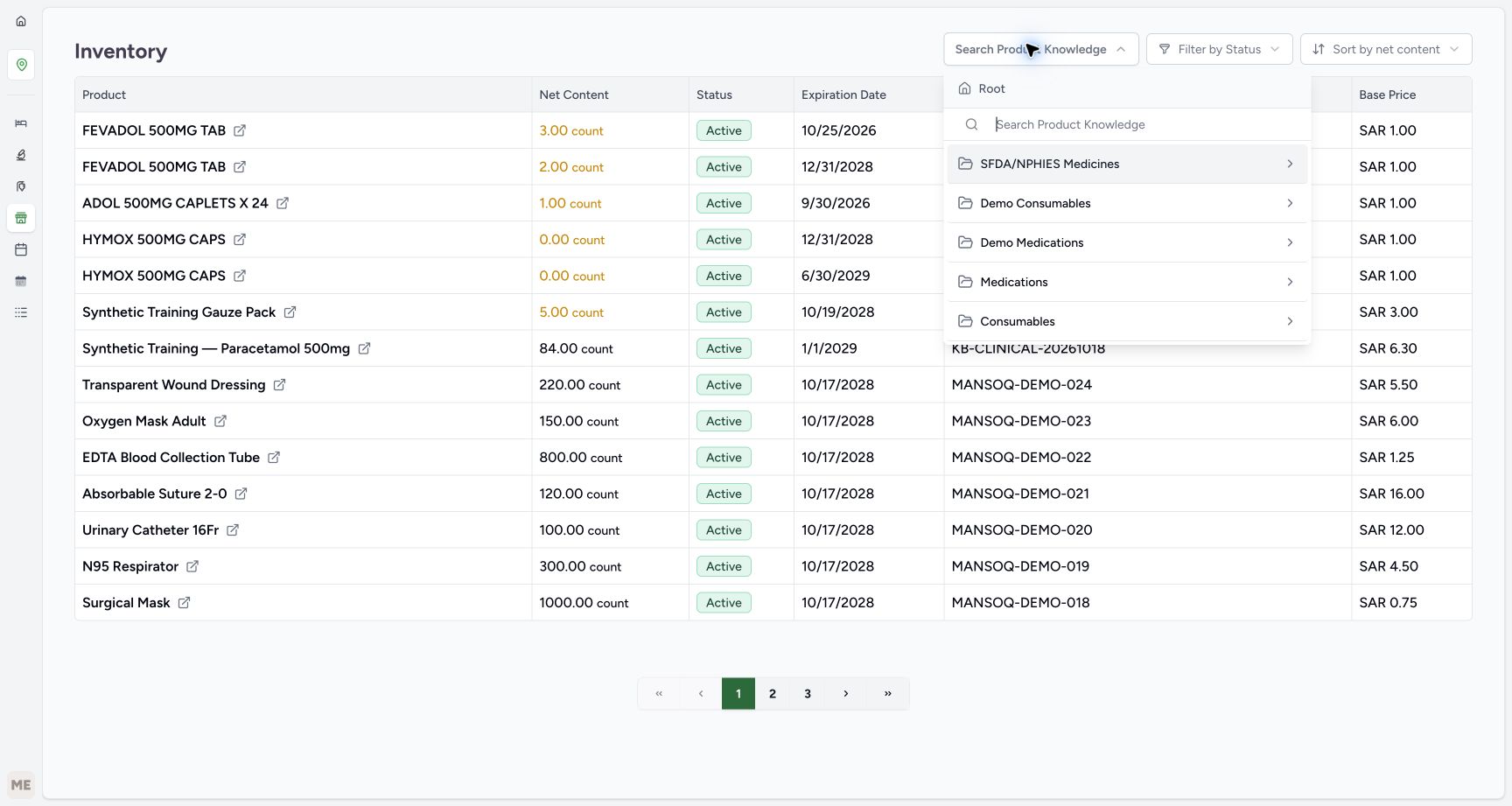Expand the Demo Medications folder
Viewport: 1512px width, 806px height.
[1127, 242]
